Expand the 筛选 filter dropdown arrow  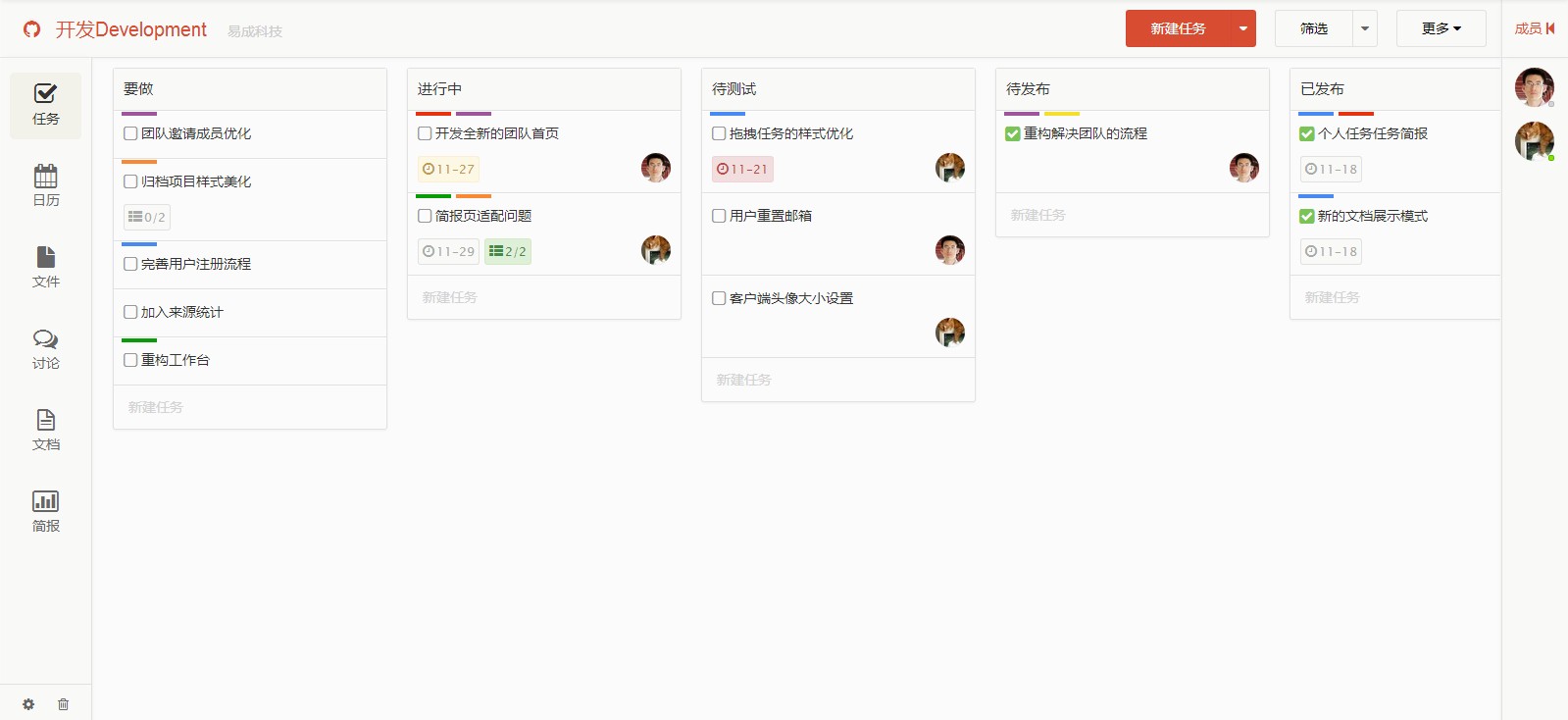click(1365, 28)
